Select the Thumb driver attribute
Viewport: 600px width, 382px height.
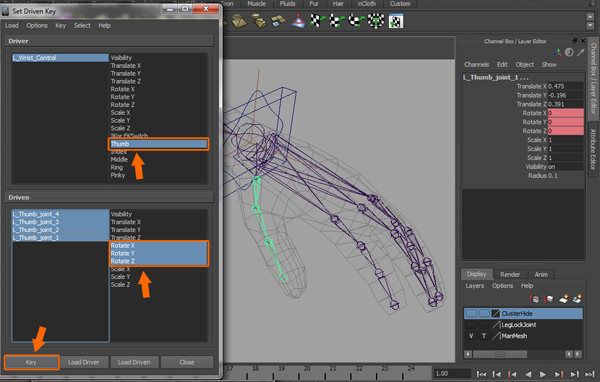coord(158,144)
